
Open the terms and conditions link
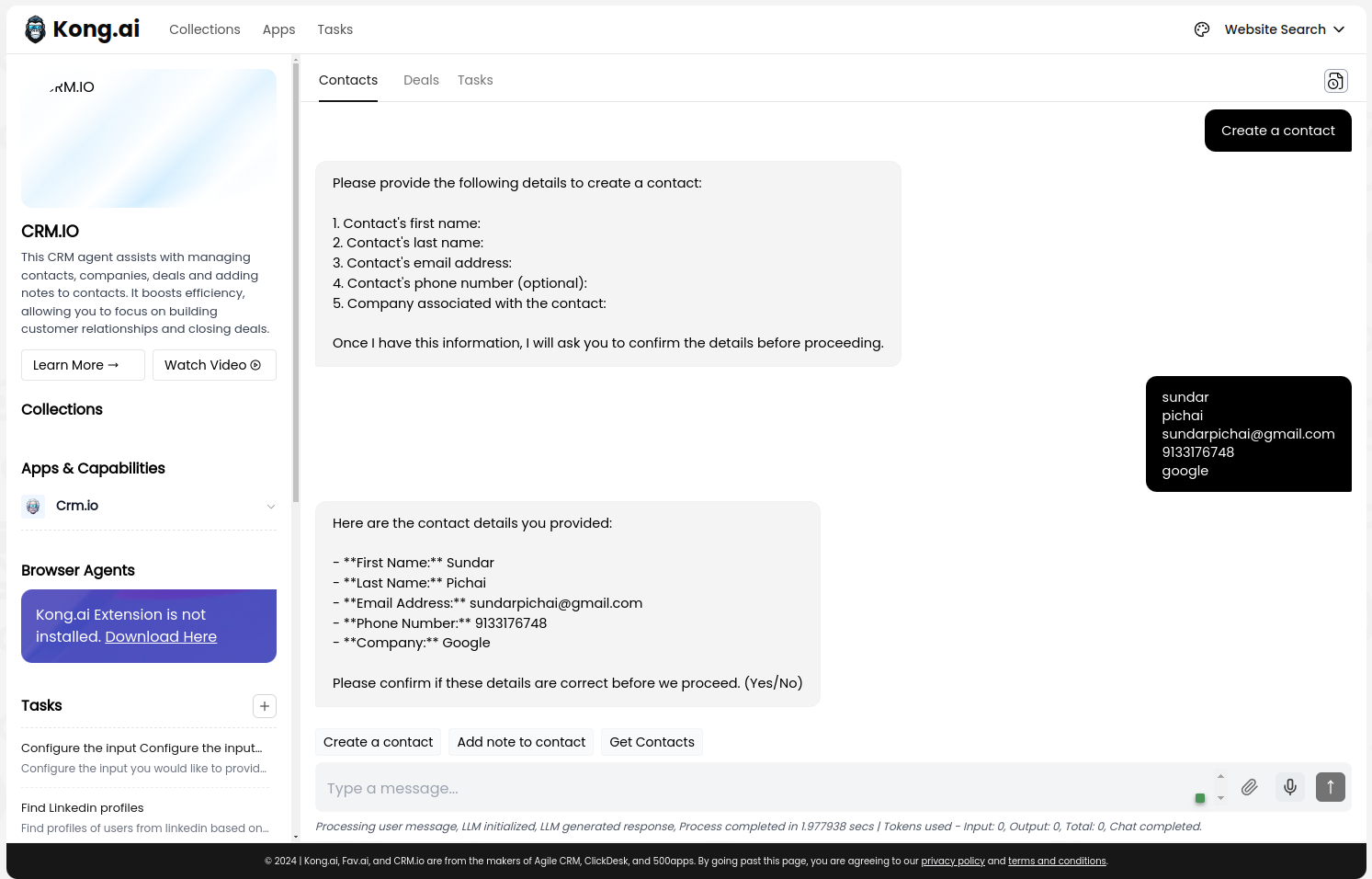(x=1057, y=862)
